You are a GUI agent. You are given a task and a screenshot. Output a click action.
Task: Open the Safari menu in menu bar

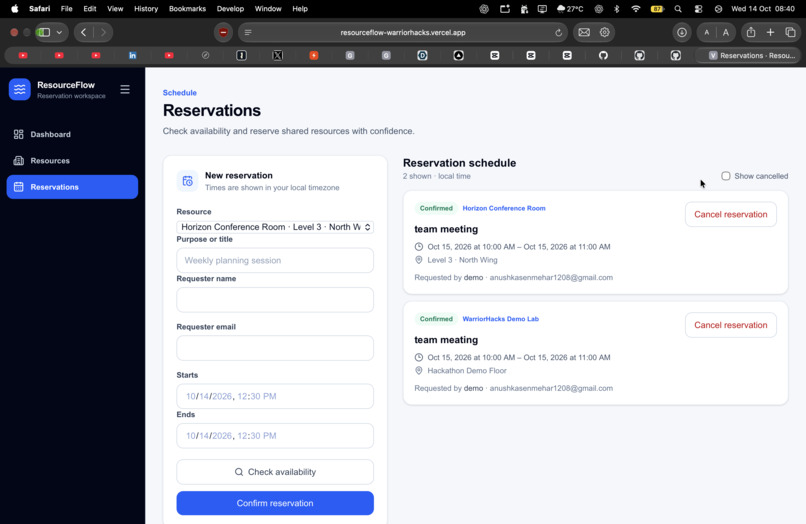(40, 9)
